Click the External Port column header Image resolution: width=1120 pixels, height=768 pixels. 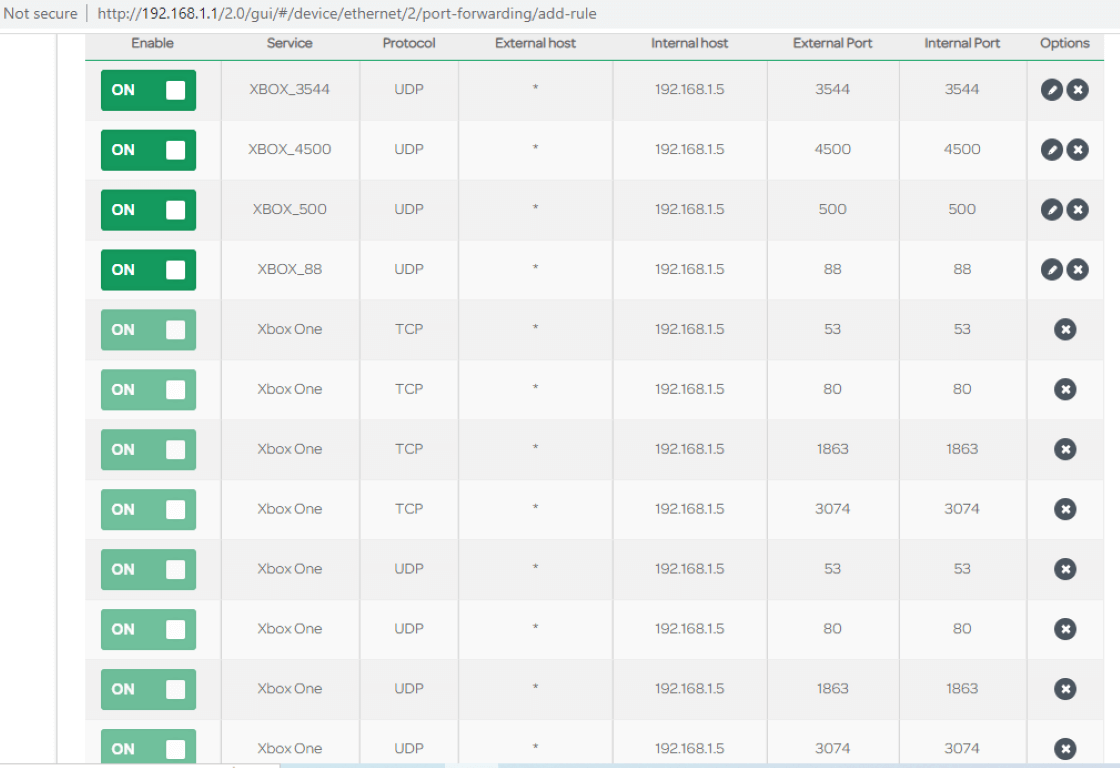pos(832,43)
